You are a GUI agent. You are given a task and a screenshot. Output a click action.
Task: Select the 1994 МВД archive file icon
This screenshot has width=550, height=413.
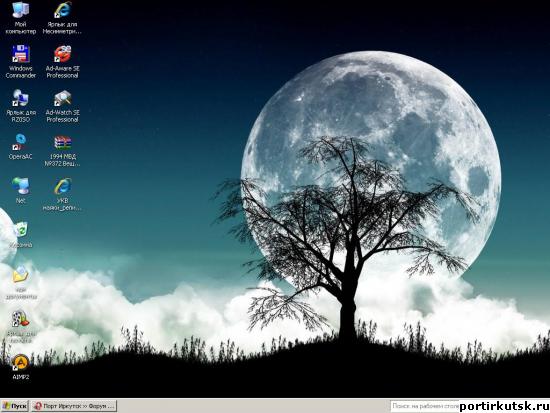(x=62, y=151)
